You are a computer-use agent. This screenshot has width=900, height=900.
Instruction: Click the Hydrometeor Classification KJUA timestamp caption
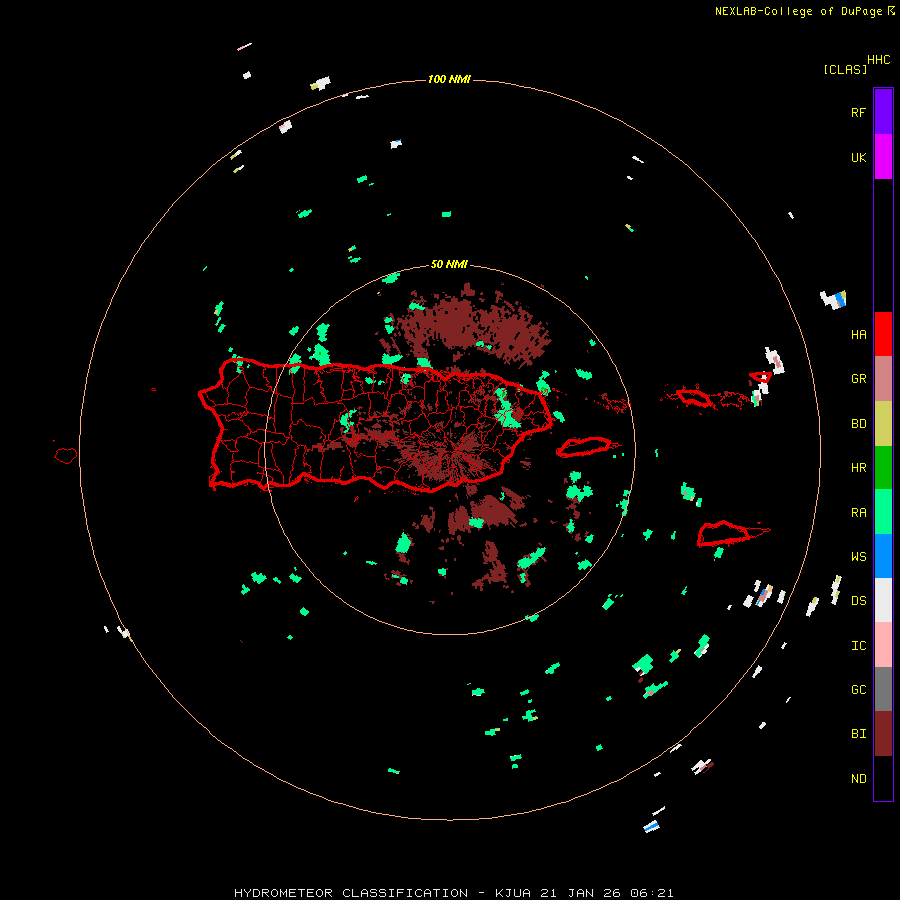(x=453, y=893)
